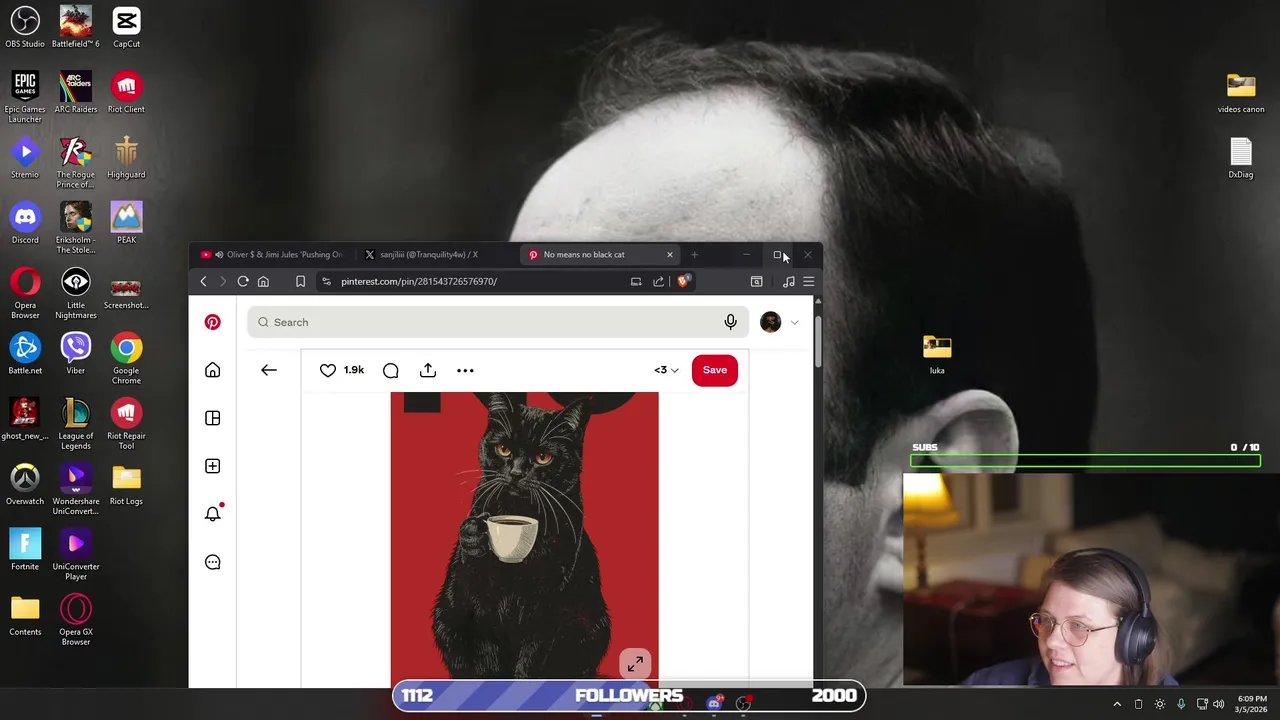Create a new pin with plus icon

click(x=212, y=466)
